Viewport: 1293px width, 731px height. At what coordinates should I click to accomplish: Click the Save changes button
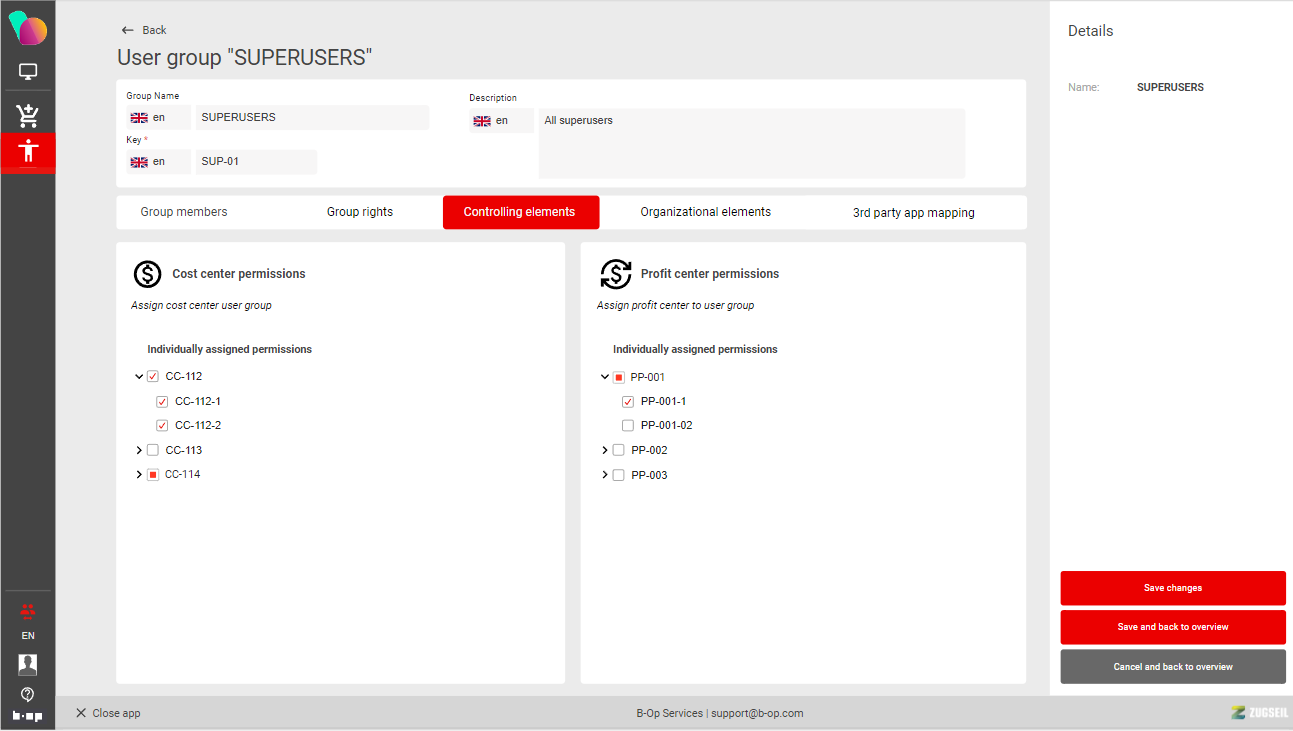point(1173,588)
